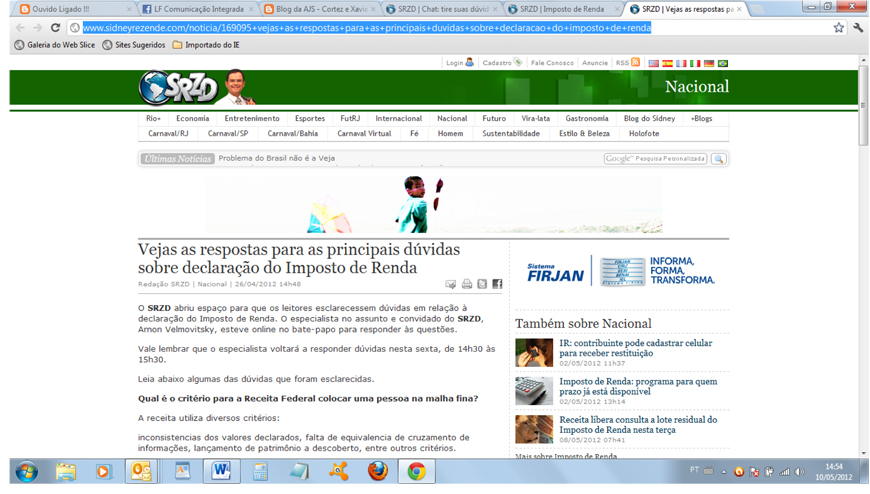Share the article on Facebook icon
This screenshot has height=494, width=870.
pyautogui.click(x=497, y=284)
